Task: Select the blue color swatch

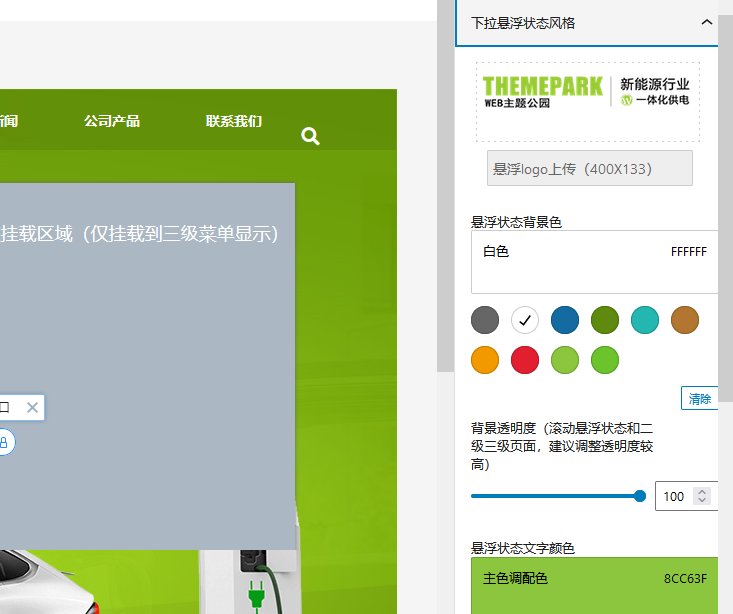Action: tap(565, 320)
